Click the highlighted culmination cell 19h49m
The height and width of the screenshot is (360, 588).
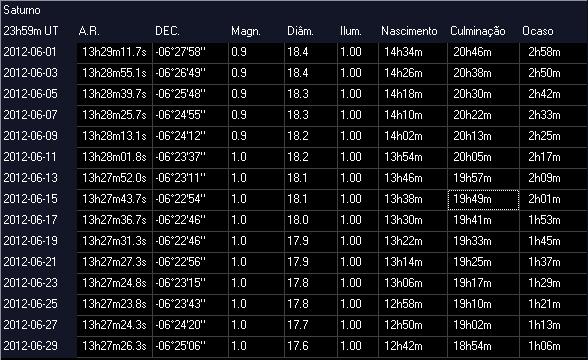click(483, 200)
